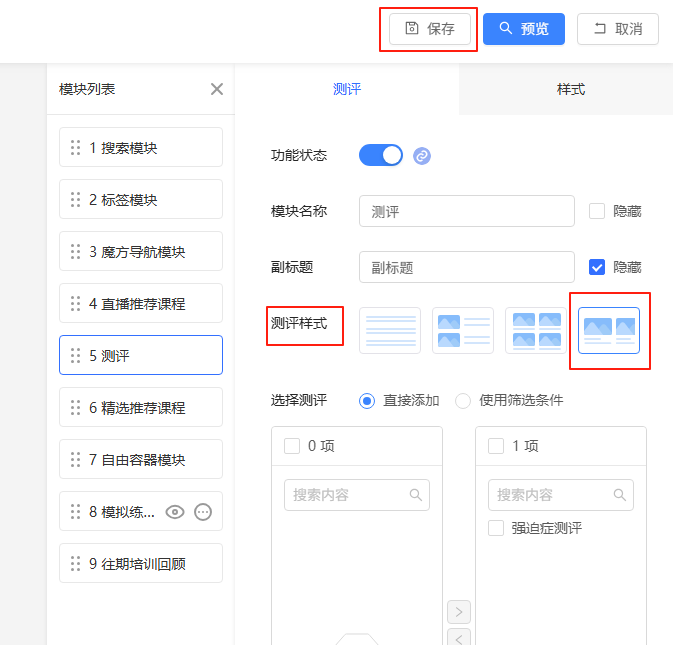Select the image-left-list 测评样式 layout
Screen dimensions: 673x645
pos(463,330)
